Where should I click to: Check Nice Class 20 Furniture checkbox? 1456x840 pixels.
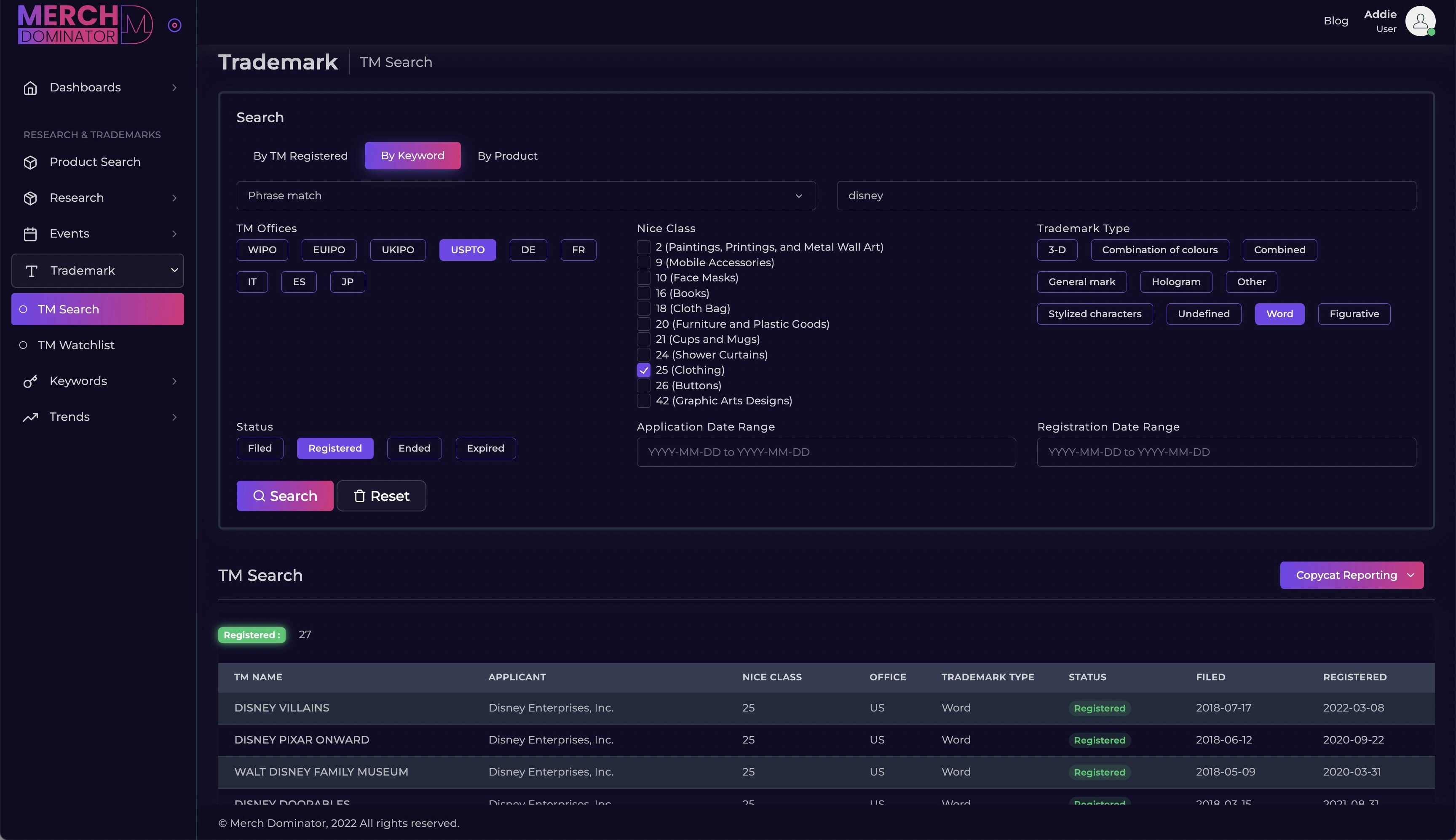point(643,324)
